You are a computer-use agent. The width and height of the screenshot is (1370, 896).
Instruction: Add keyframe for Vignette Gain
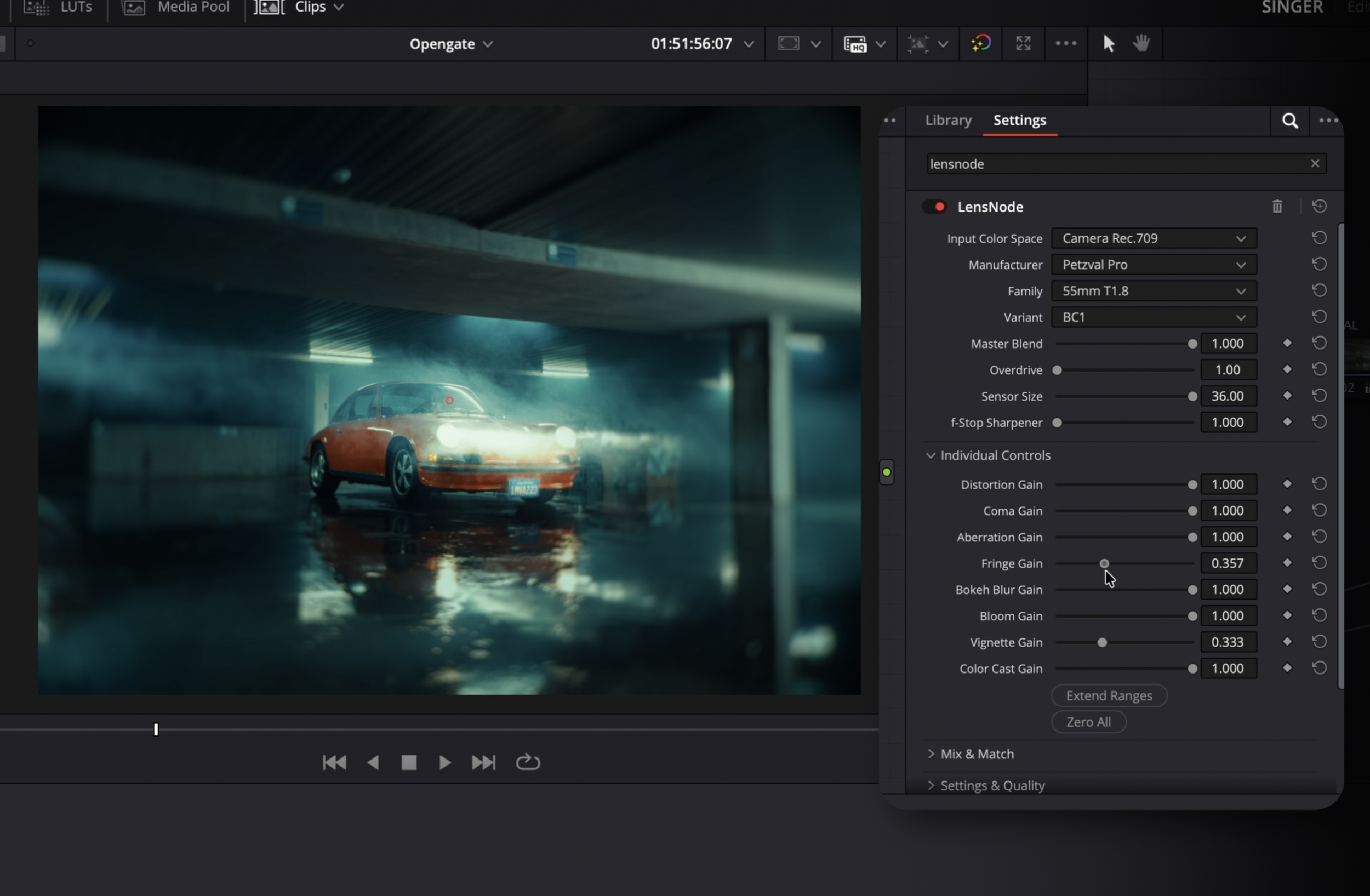click(1287, 642)
